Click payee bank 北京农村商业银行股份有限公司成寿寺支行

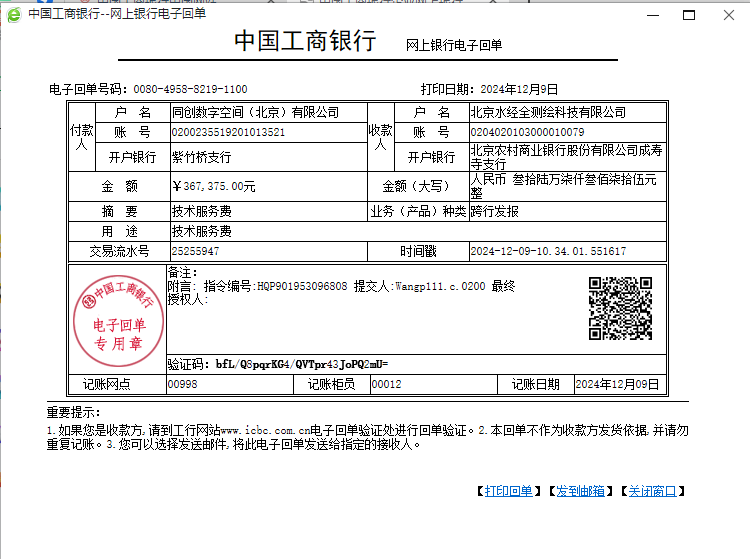pyautogui.click(x=566, y=157)
